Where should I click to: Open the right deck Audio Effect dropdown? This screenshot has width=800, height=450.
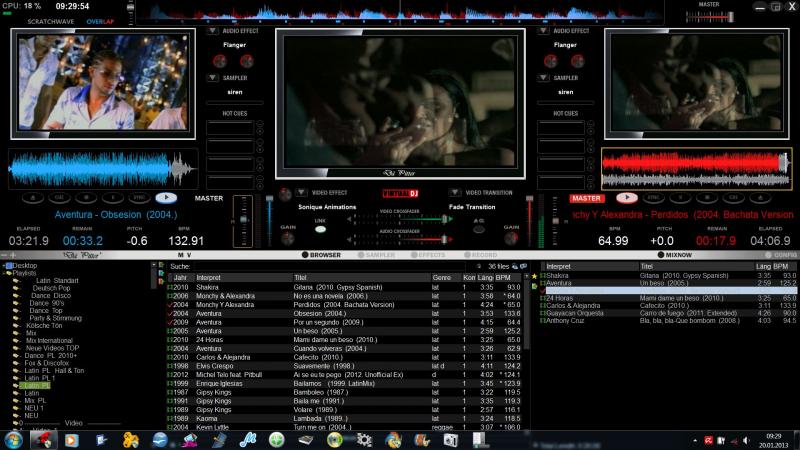point(543,31)
